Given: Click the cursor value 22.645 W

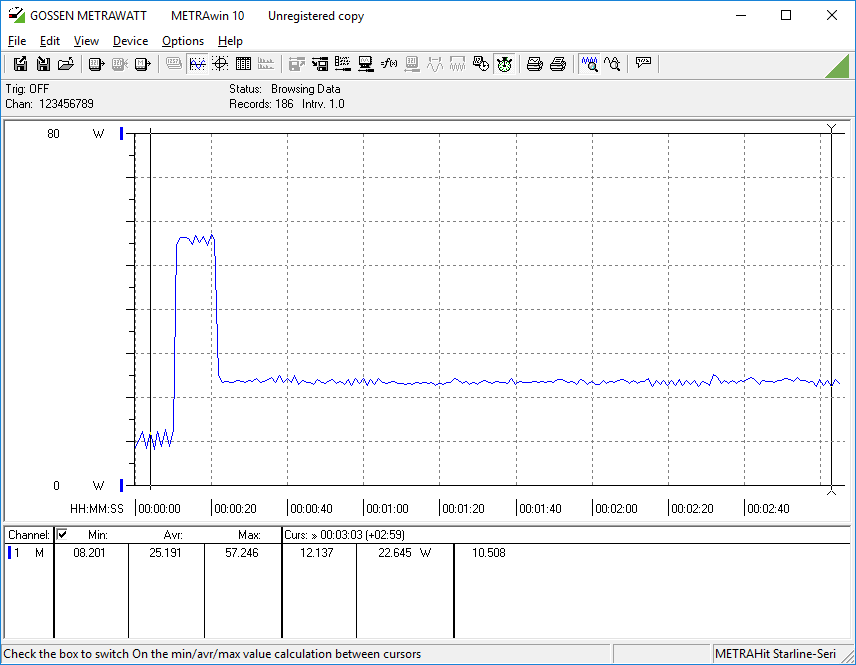Looking at the screenshot, I should [405, 553].
